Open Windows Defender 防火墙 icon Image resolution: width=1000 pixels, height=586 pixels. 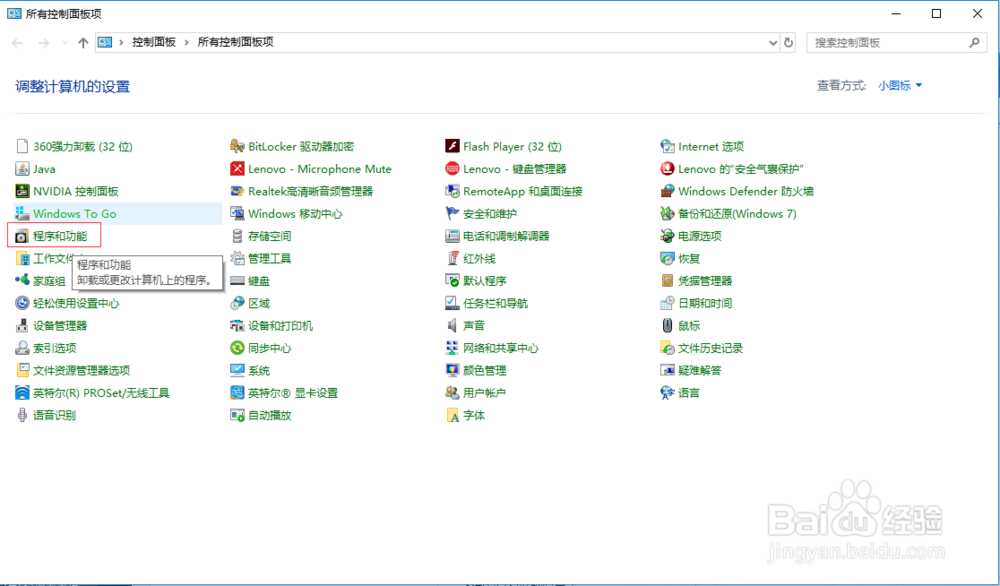pos(667,191)
